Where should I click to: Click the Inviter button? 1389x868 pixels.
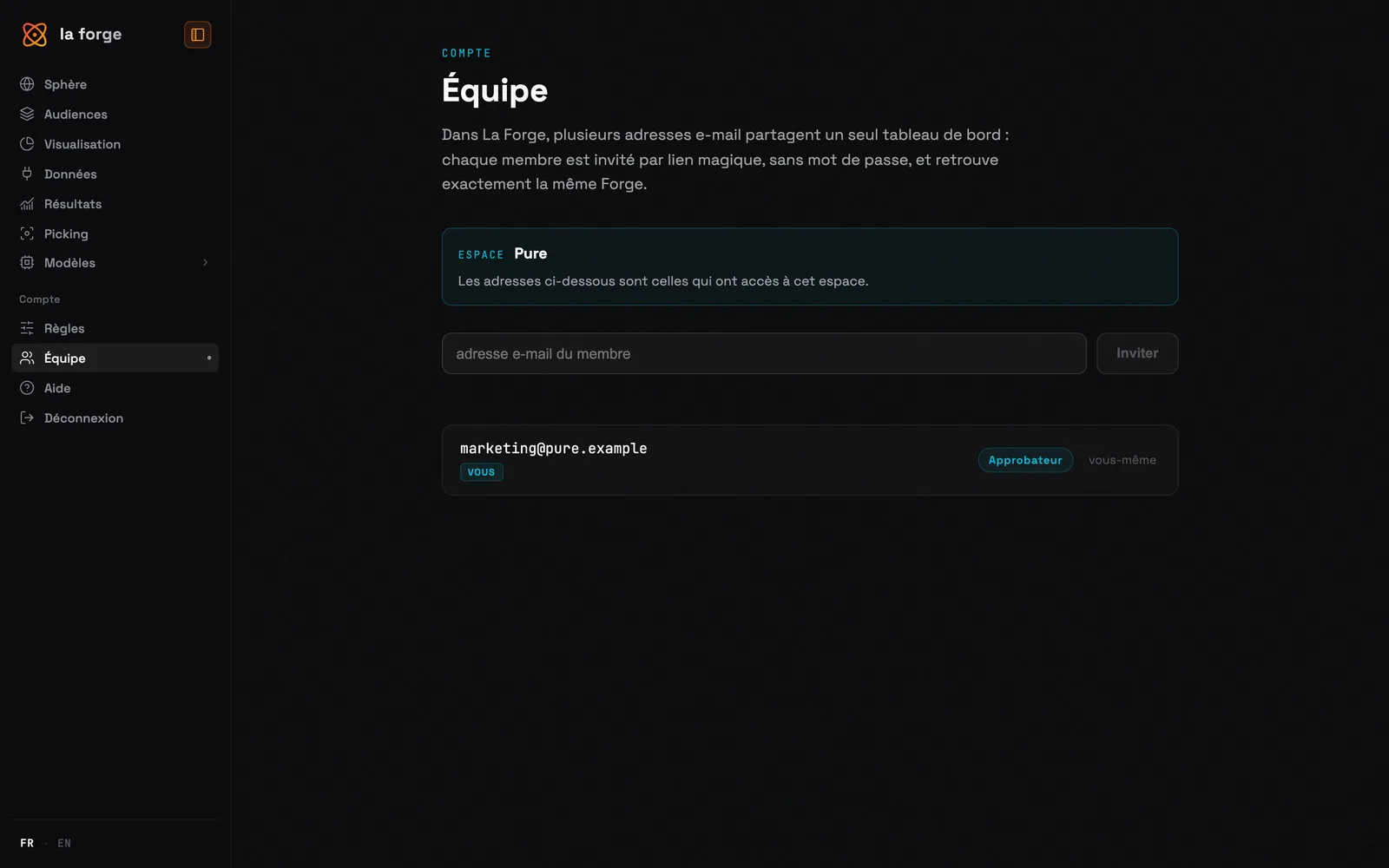coord(1137,353)
